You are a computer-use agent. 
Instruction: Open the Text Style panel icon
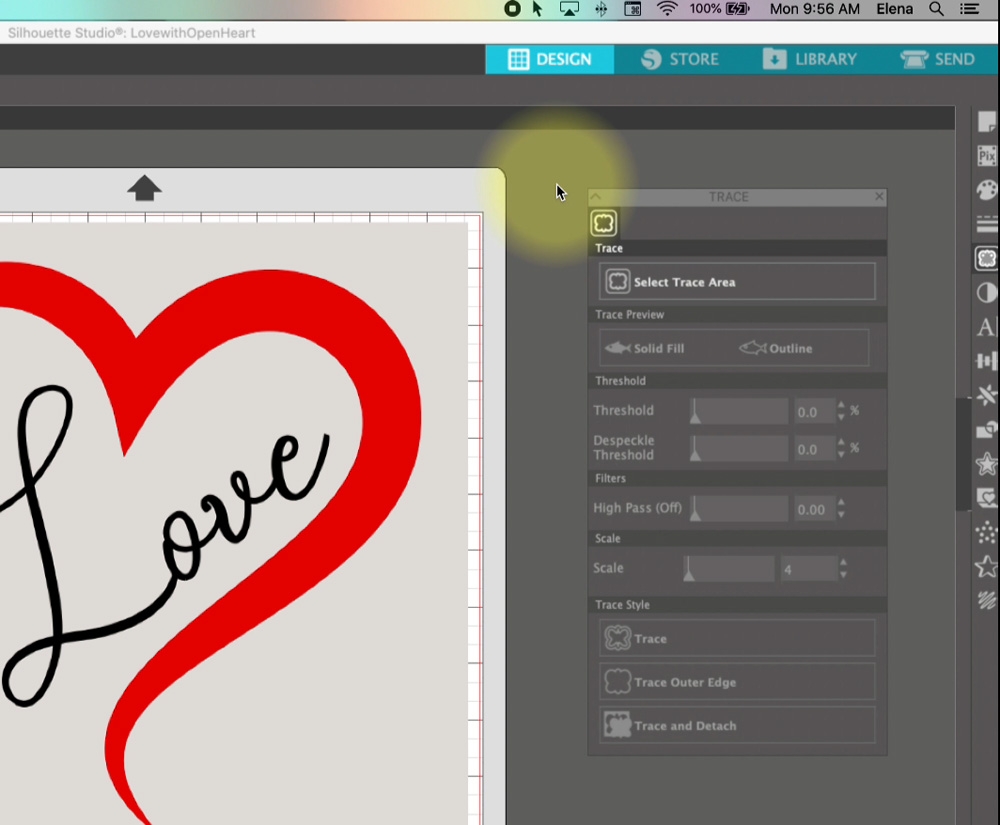coord(986,327)
